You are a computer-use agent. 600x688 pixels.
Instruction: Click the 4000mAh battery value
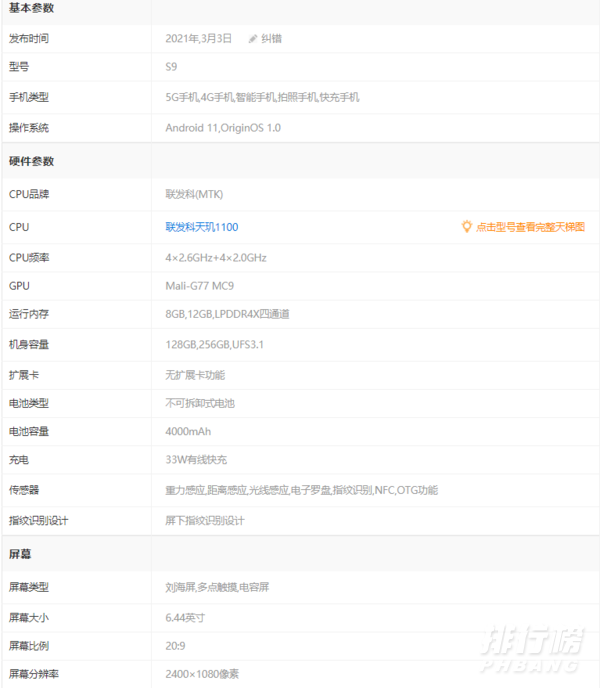(x=188, y=431)
